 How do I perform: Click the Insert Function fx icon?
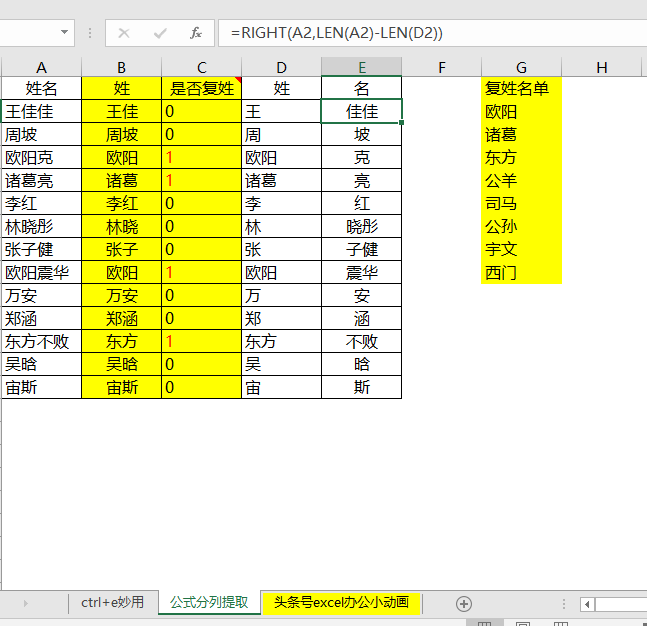(x=196, y=33)
